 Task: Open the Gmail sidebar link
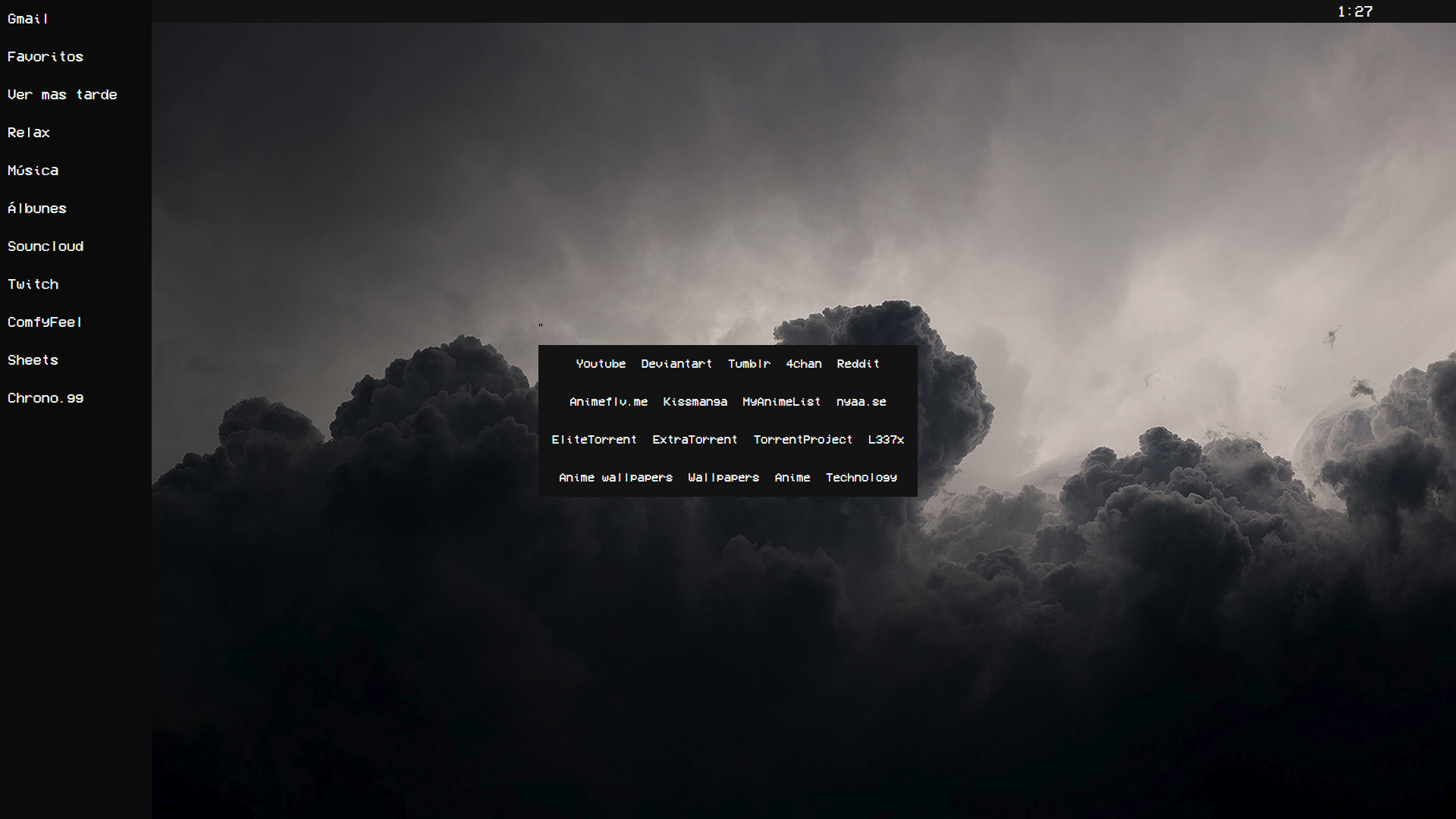coord(28,19)
